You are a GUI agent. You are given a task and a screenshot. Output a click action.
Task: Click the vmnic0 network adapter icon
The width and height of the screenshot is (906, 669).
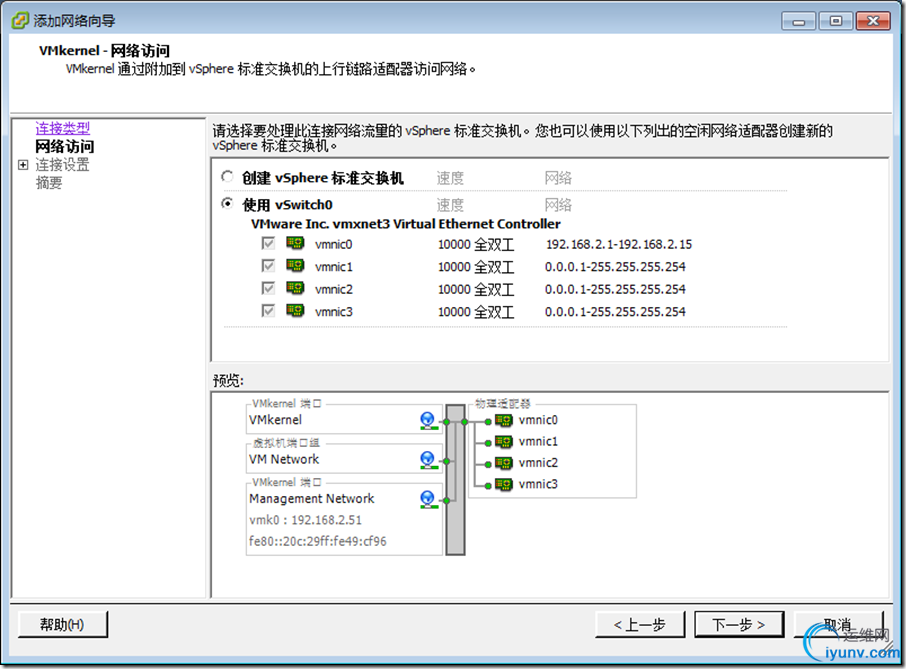(x=295, y=243)
